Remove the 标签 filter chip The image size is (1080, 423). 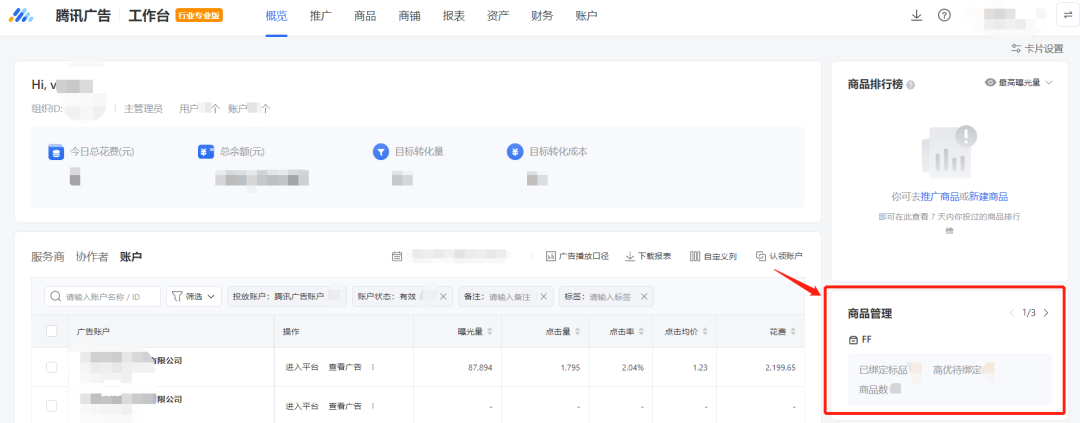[x=643, y=297]
